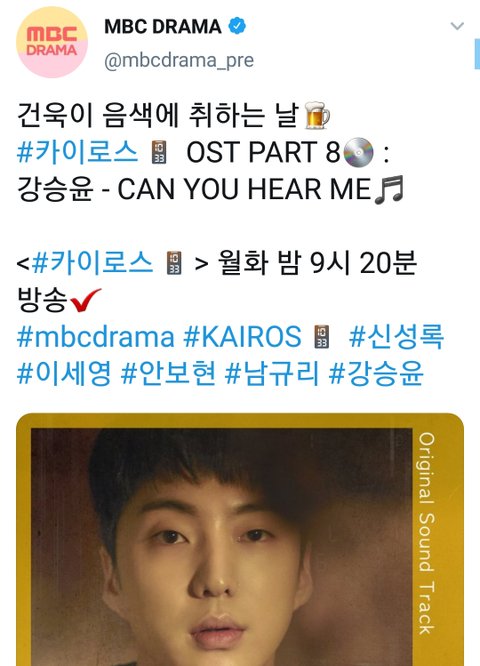The image size is (480, 666).
Task: Open the #안보현 hashtag
Action: pos(168,373)
